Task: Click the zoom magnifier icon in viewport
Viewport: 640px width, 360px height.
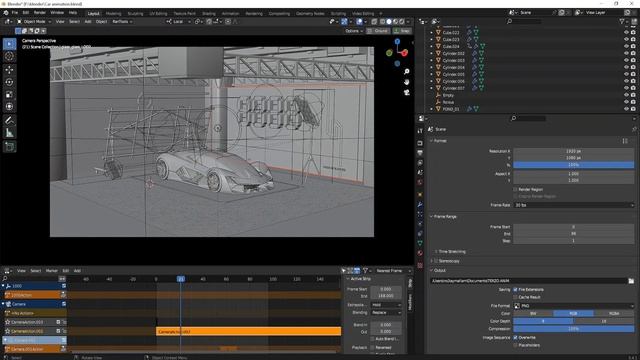Action: point(407,72)
